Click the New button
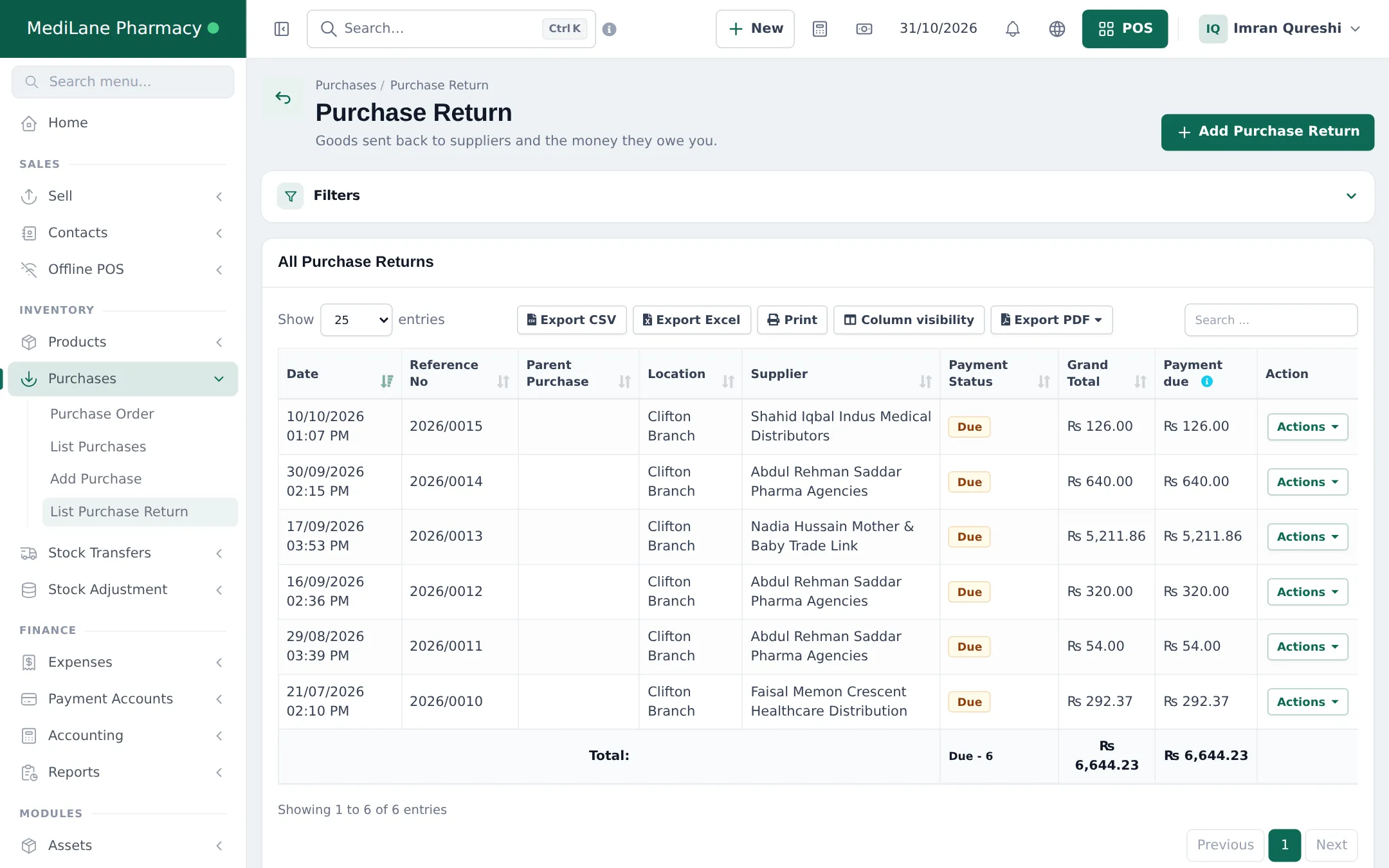 point(755,29)
